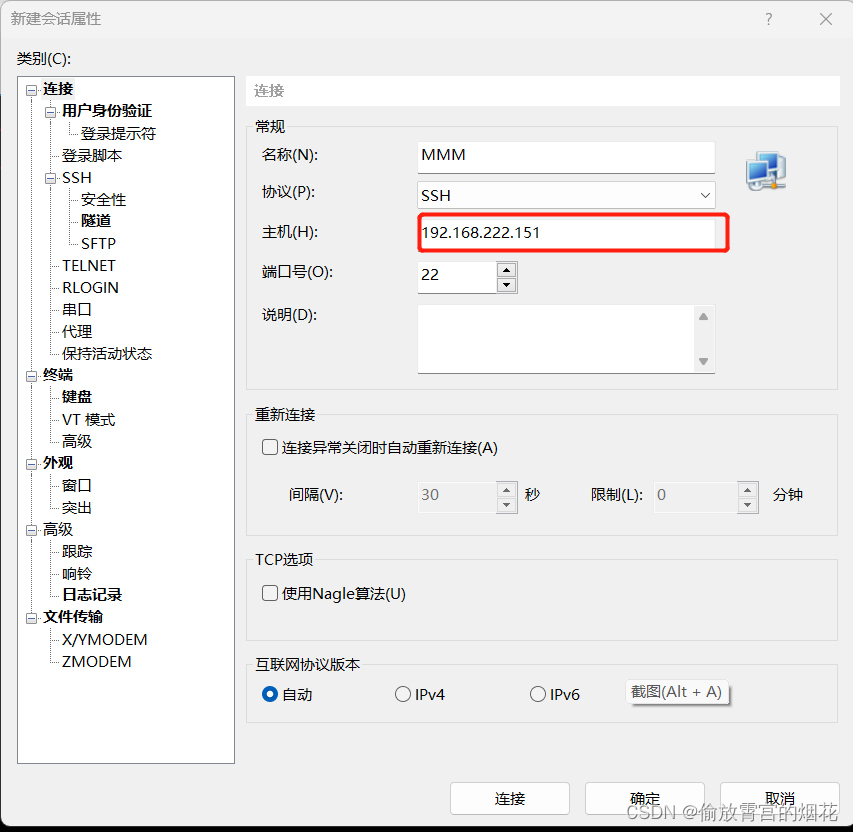
Task: Select 外观 tree item
Action: (x=58, y=463)
